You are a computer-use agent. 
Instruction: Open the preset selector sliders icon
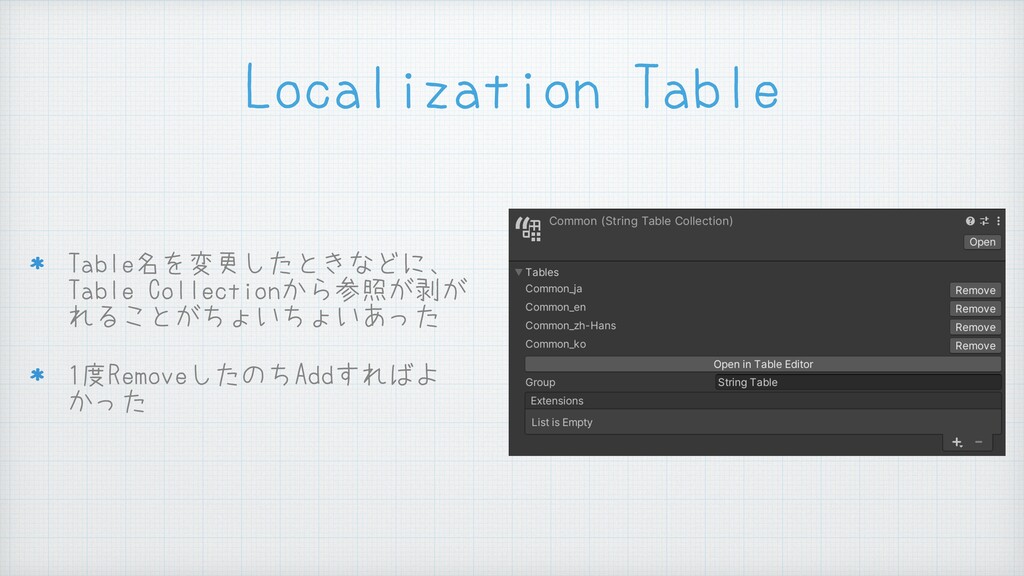pyautogui.click(x=984, y=221)
